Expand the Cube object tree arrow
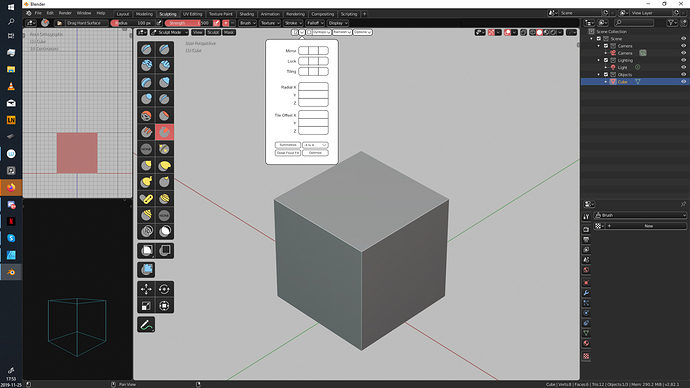690x388 pixels. (606, 82)
